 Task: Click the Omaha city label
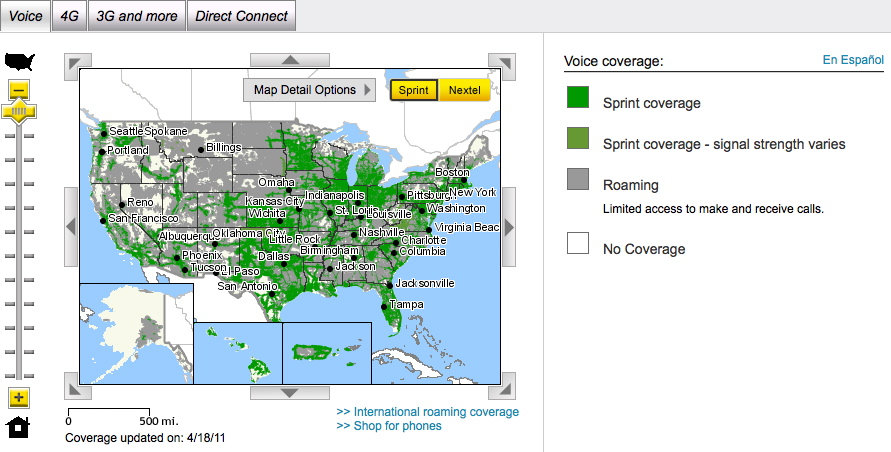coord(276,183)
